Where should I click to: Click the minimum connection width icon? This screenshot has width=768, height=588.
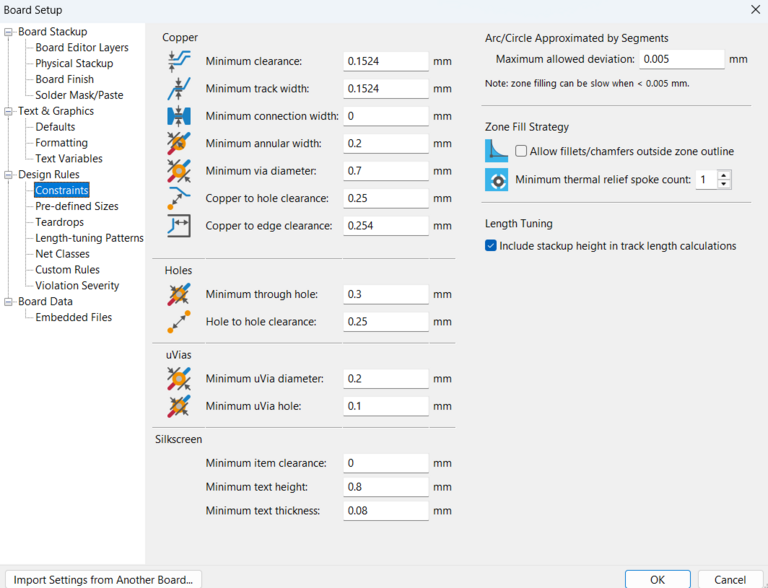179,116
